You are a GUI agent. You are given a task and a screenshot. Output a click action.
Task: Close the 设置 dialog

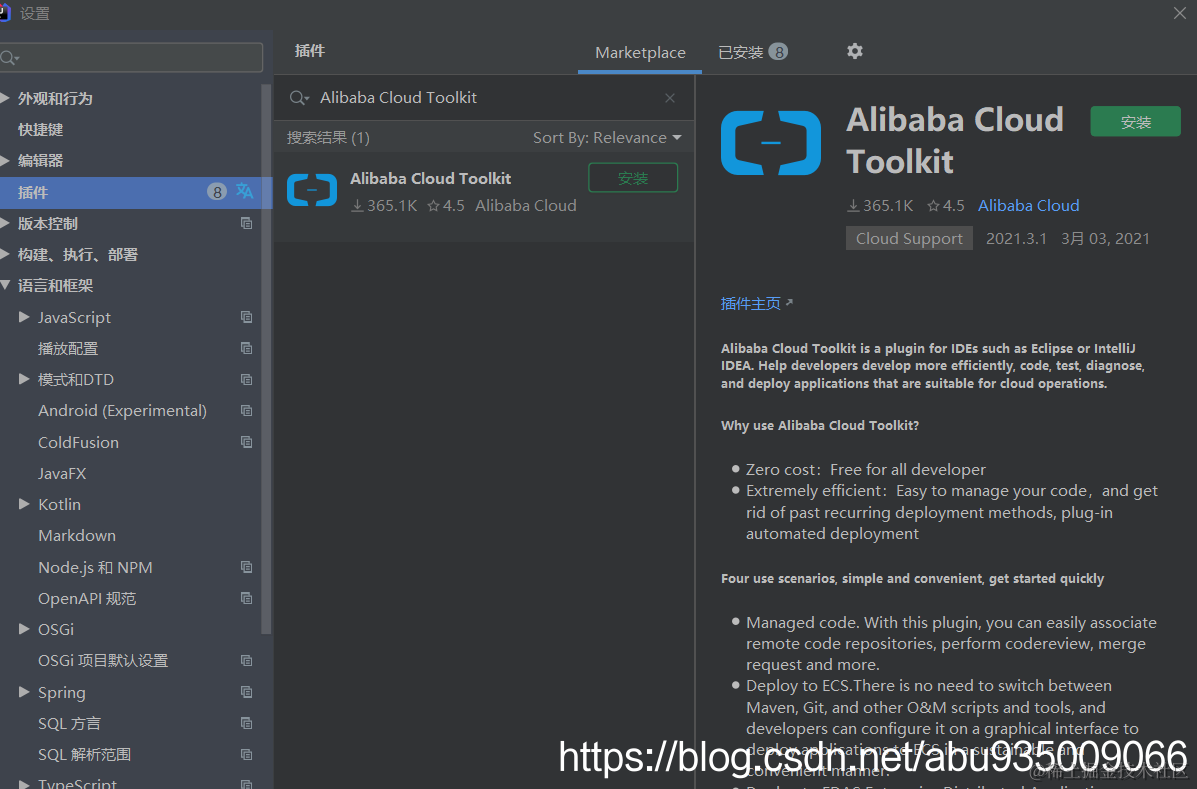tap(1179, 13)
